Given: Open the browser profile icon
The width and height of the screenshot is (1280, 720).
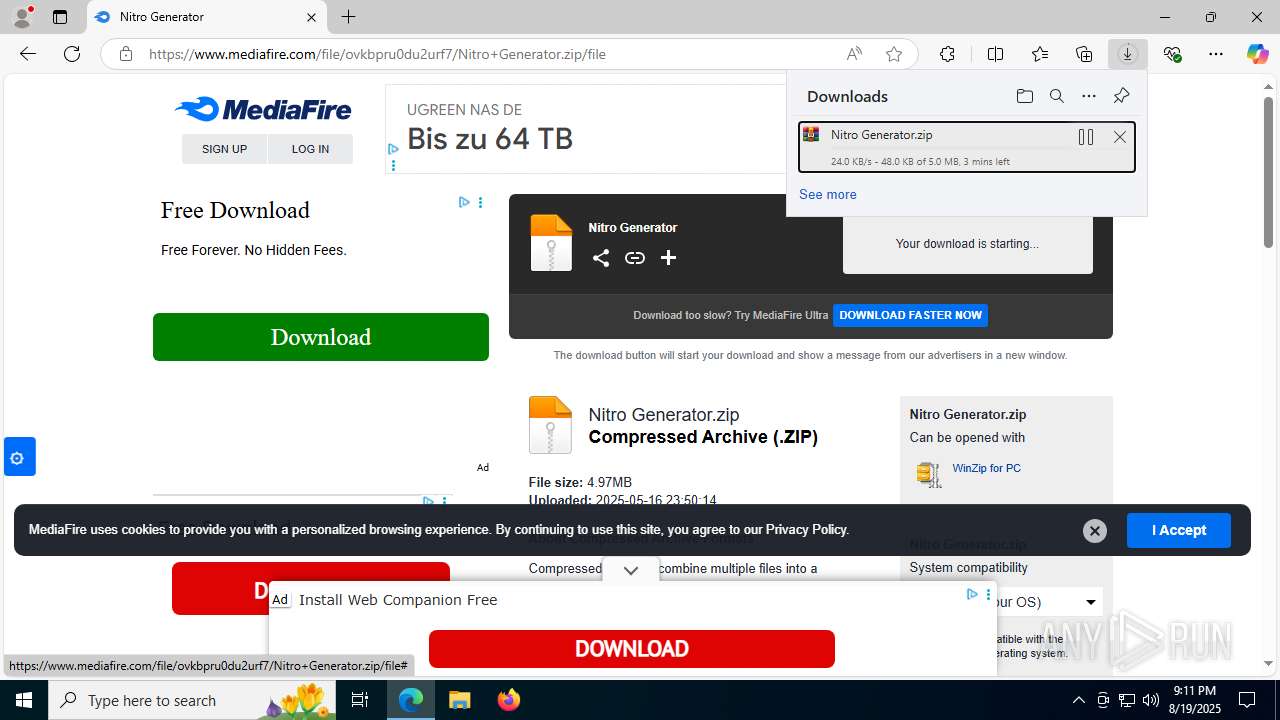Looking at the screenshot, I should [x=21, y=17].
